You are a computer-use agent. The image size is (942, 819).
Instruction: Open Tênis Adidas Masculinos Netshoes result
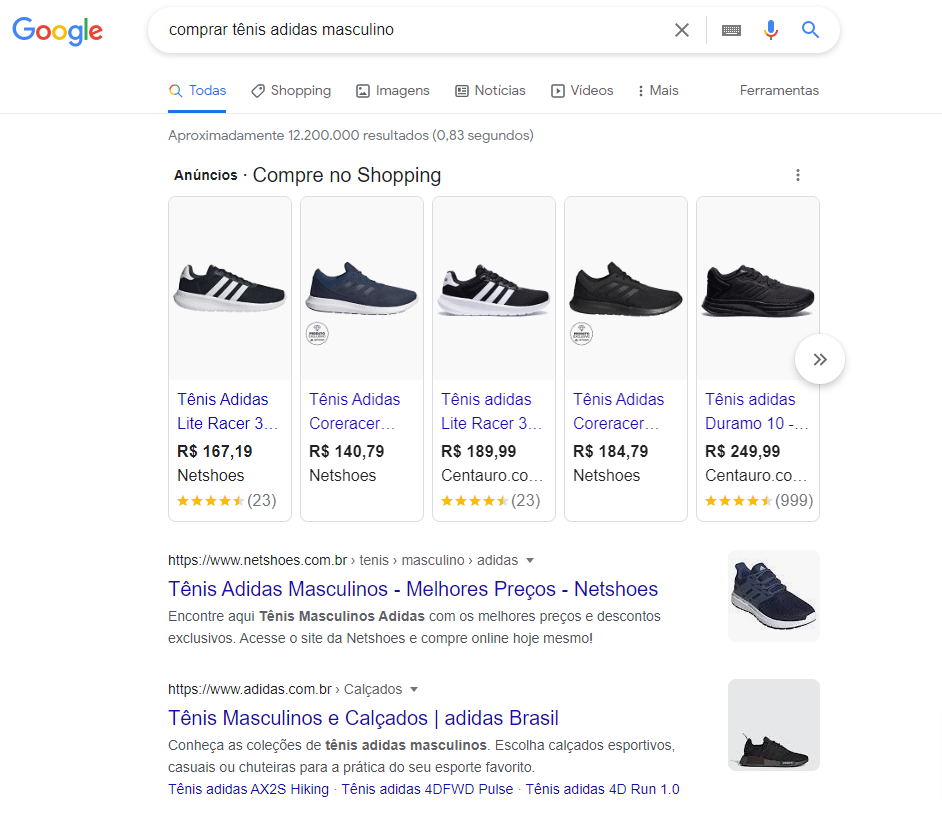(x=413, y=589)
